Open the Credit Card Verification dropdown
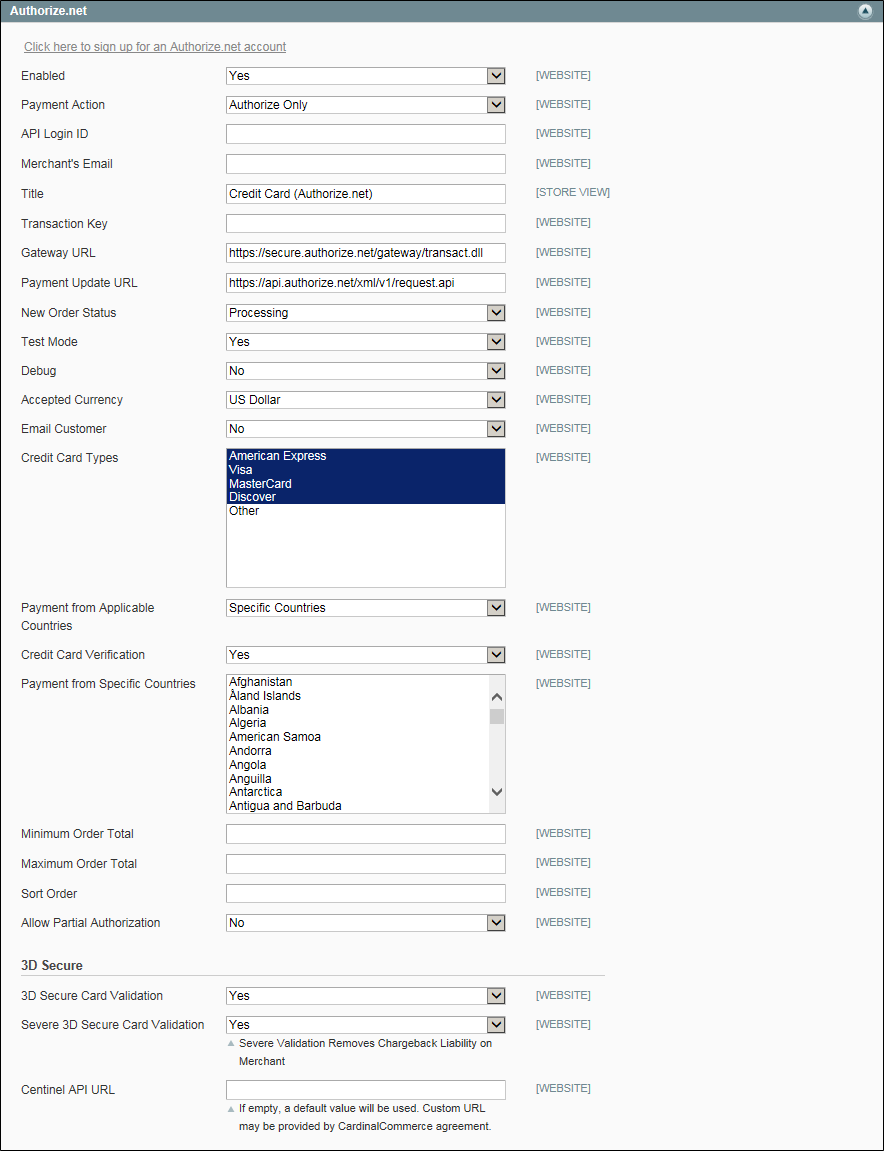The height and width of the screenshot is (1151, 884). (x=366, y=655)
